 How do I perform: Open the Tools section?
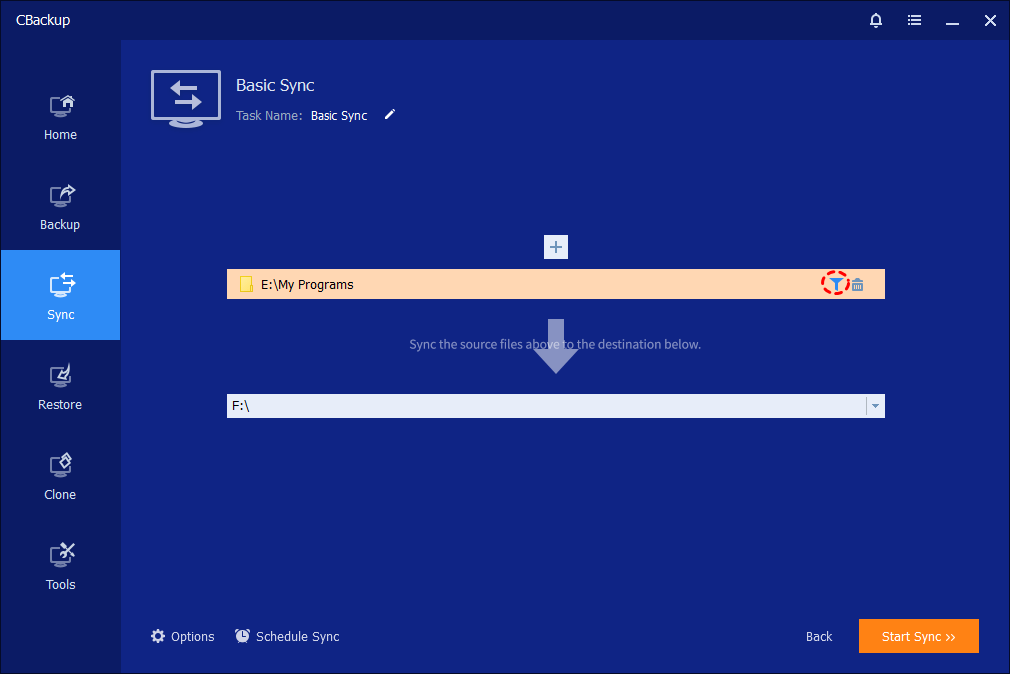click(60, 566)
